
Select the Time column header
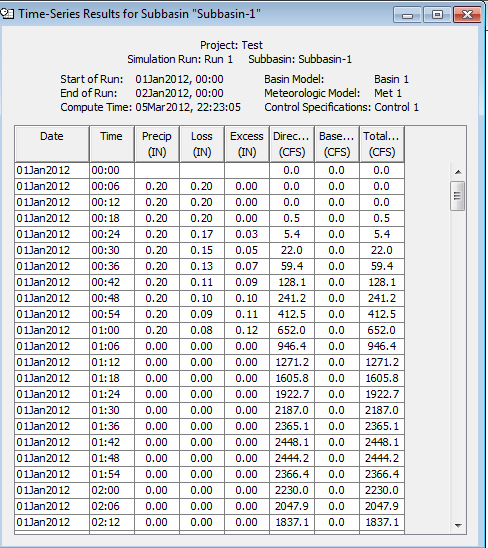pyautogui.click(x=112, y=144)
